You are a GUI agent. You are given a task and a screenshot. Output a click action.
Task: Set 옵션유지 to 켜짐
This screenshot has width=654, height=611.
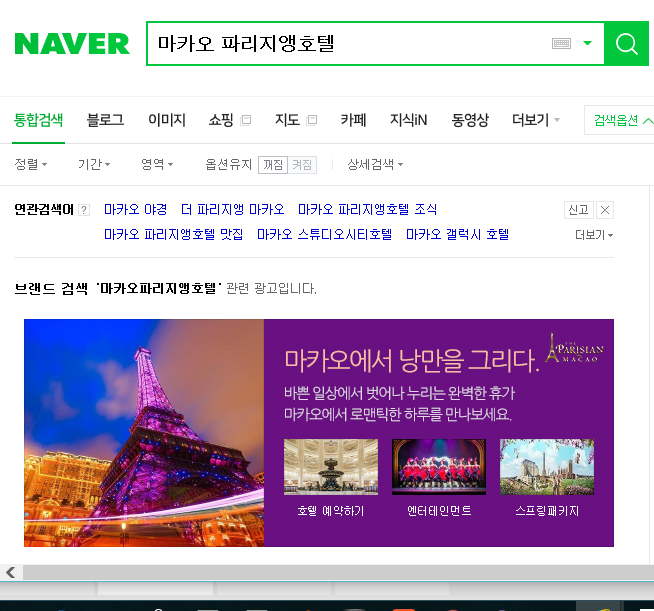pos(302,165)
